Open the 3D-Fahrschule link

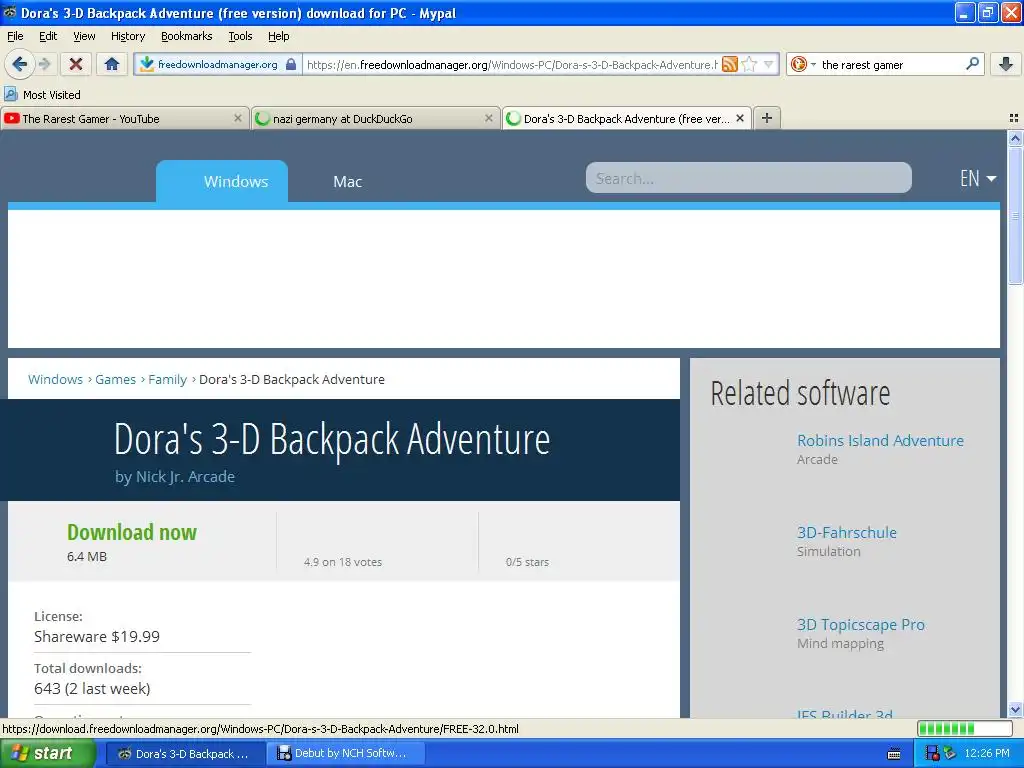pos(846,533)
